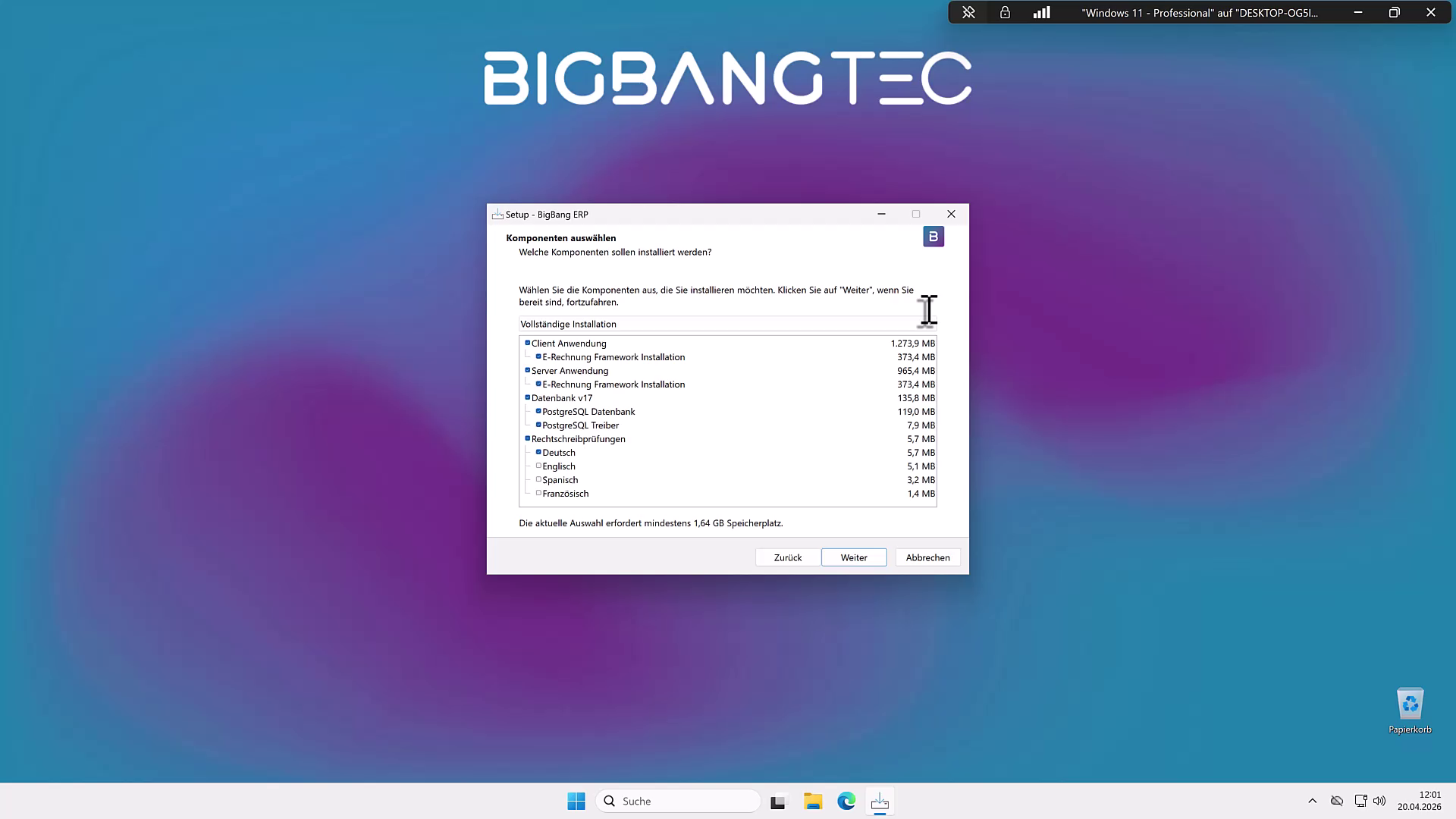
Task: Click the "135,8 MB" size value
Action: pyautogui.click(x=916, y=398)
